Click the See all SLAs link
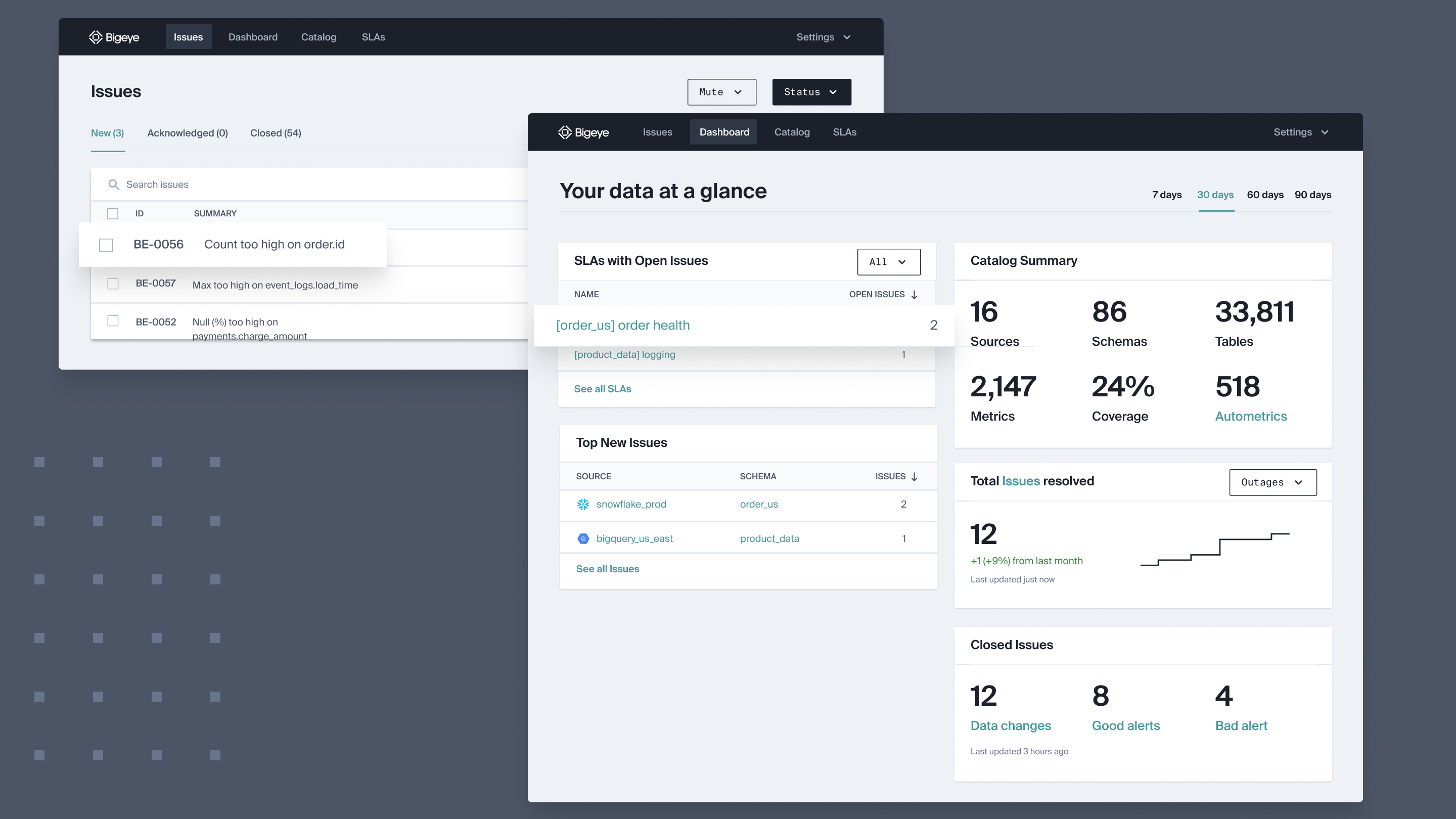Image resolution: width=1456 pixels, height=819 pixels. pos(603,389)
